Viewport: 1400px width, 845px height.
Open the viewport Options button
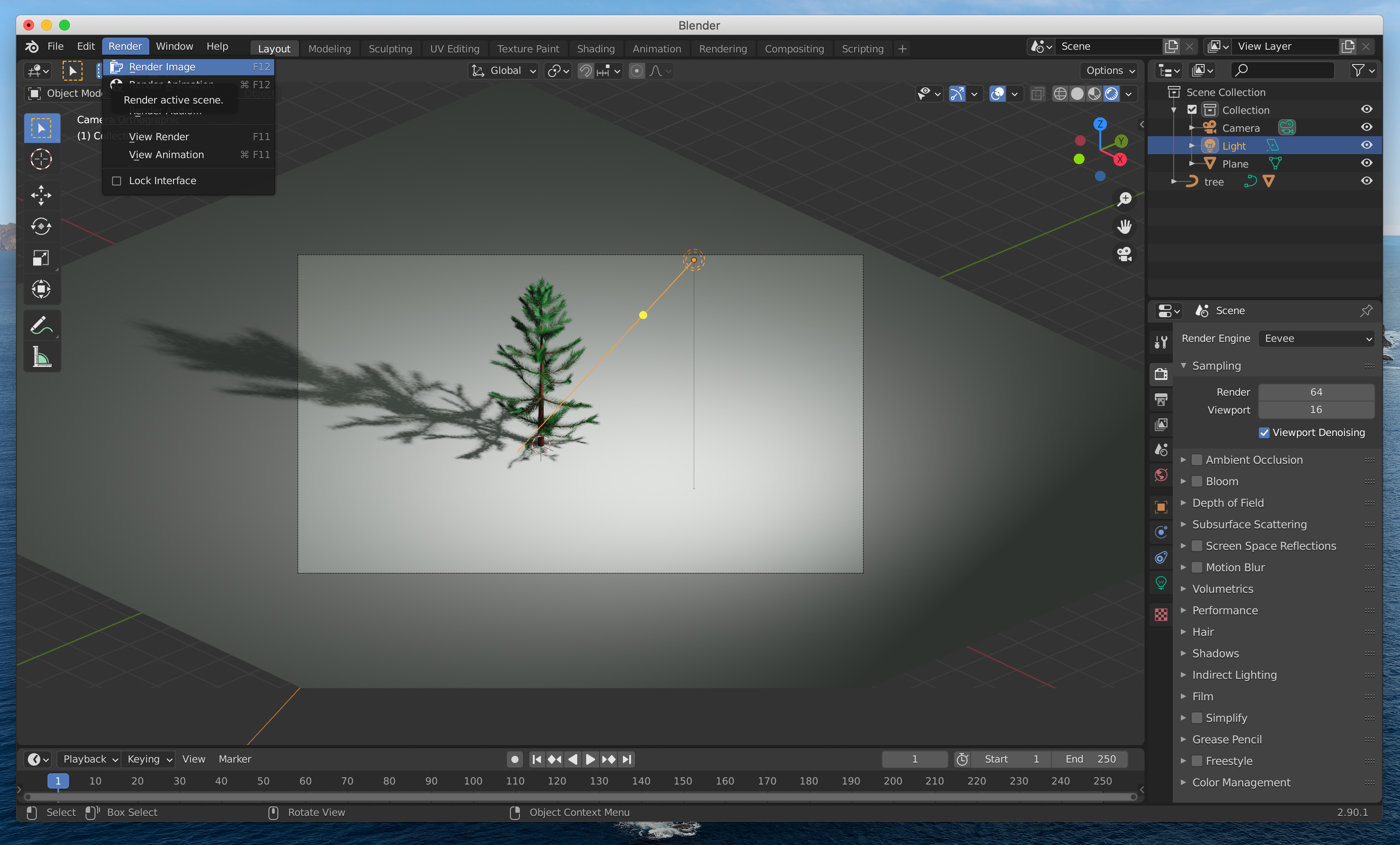click(1109, 70)
